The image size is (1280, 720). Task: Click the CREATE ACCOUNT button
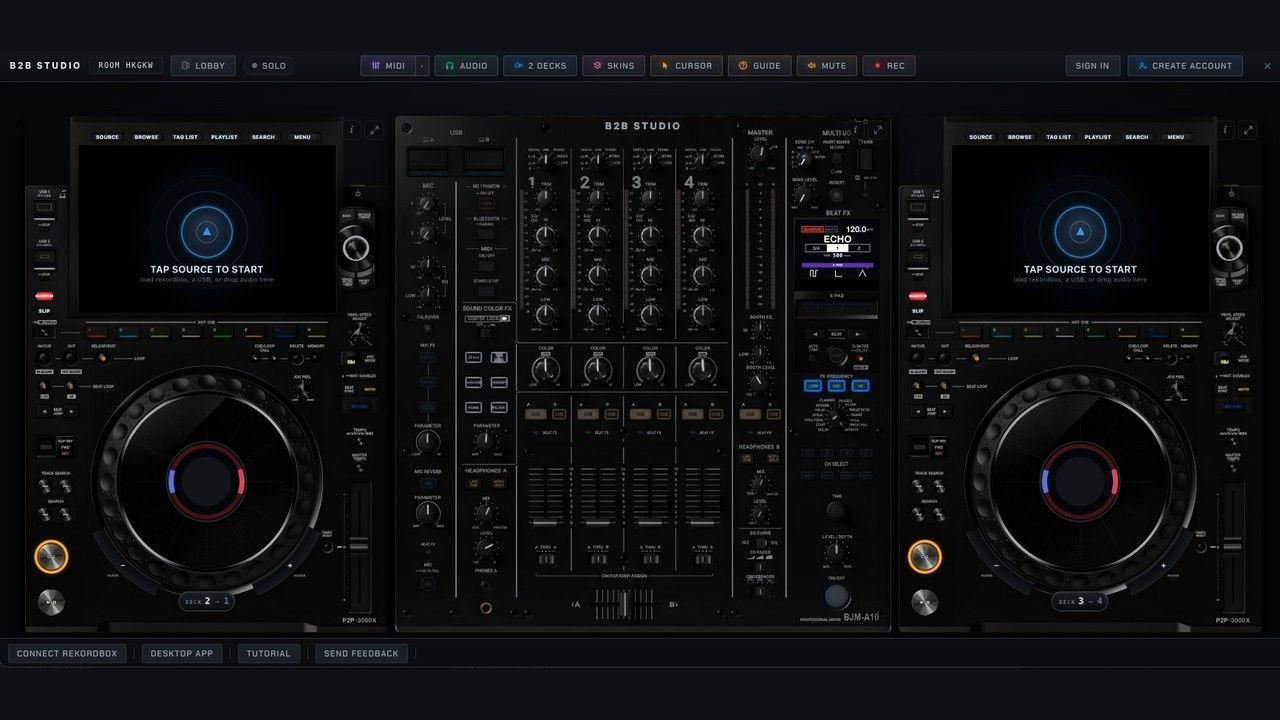(1185, 66)
